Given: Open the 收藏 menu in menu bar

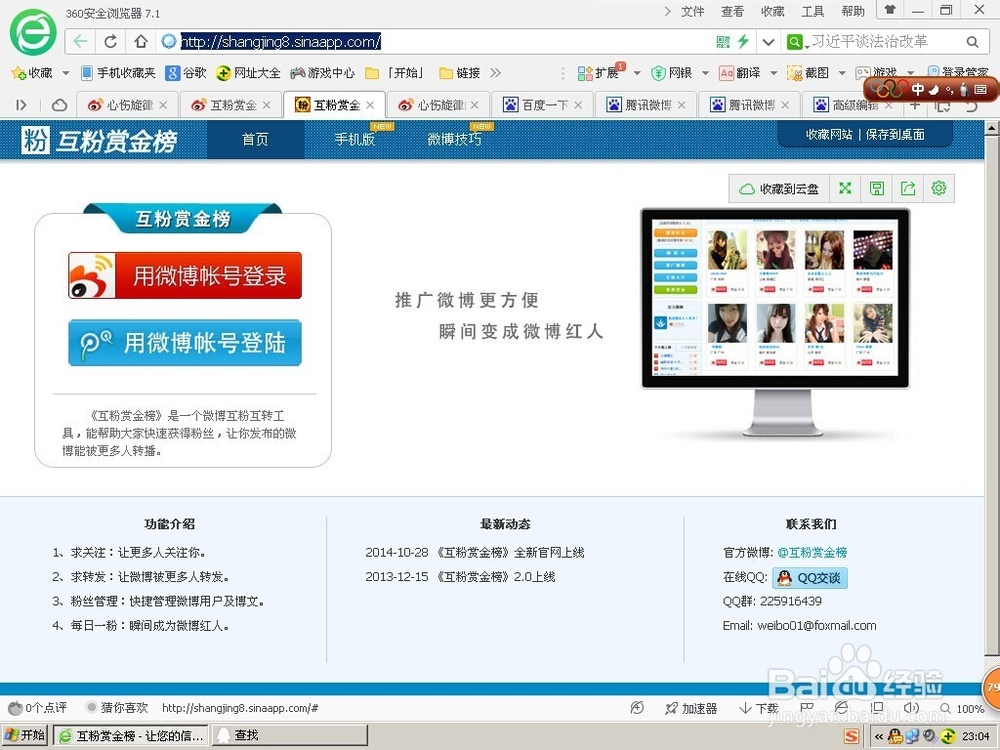Looking at the screenshot, I should 772,11.
